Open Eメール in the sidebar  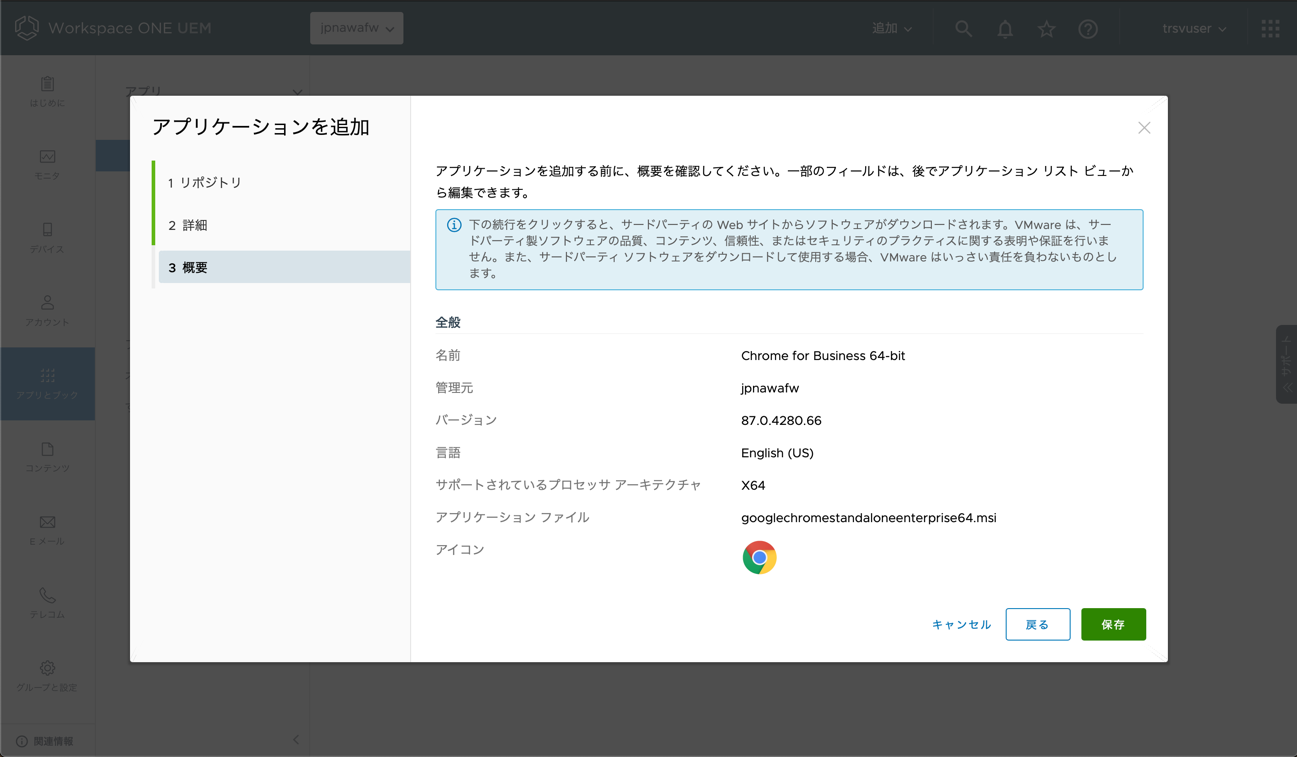47,530
